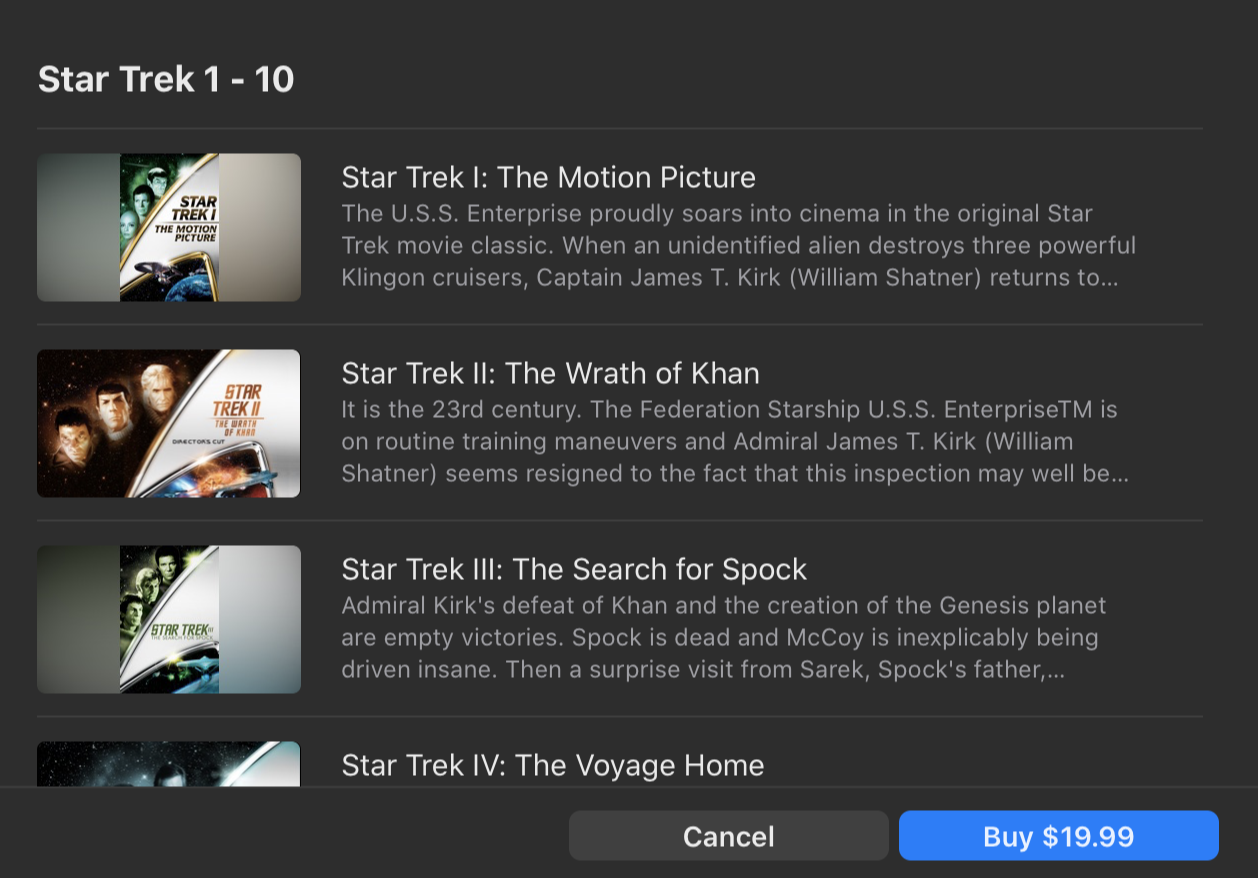Click the Star Trek II: The Wrath of Khan title

tap(550, 374)
